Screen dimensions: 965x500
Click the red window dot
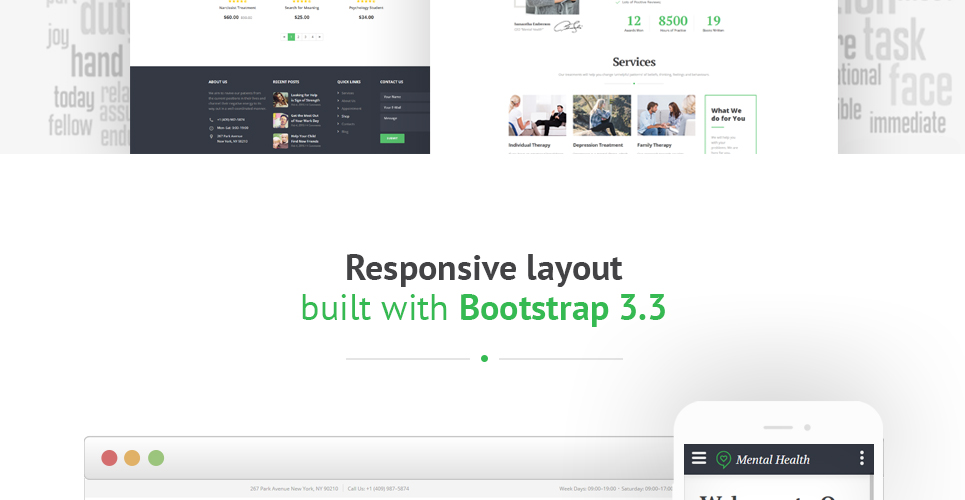coord(109,458)
